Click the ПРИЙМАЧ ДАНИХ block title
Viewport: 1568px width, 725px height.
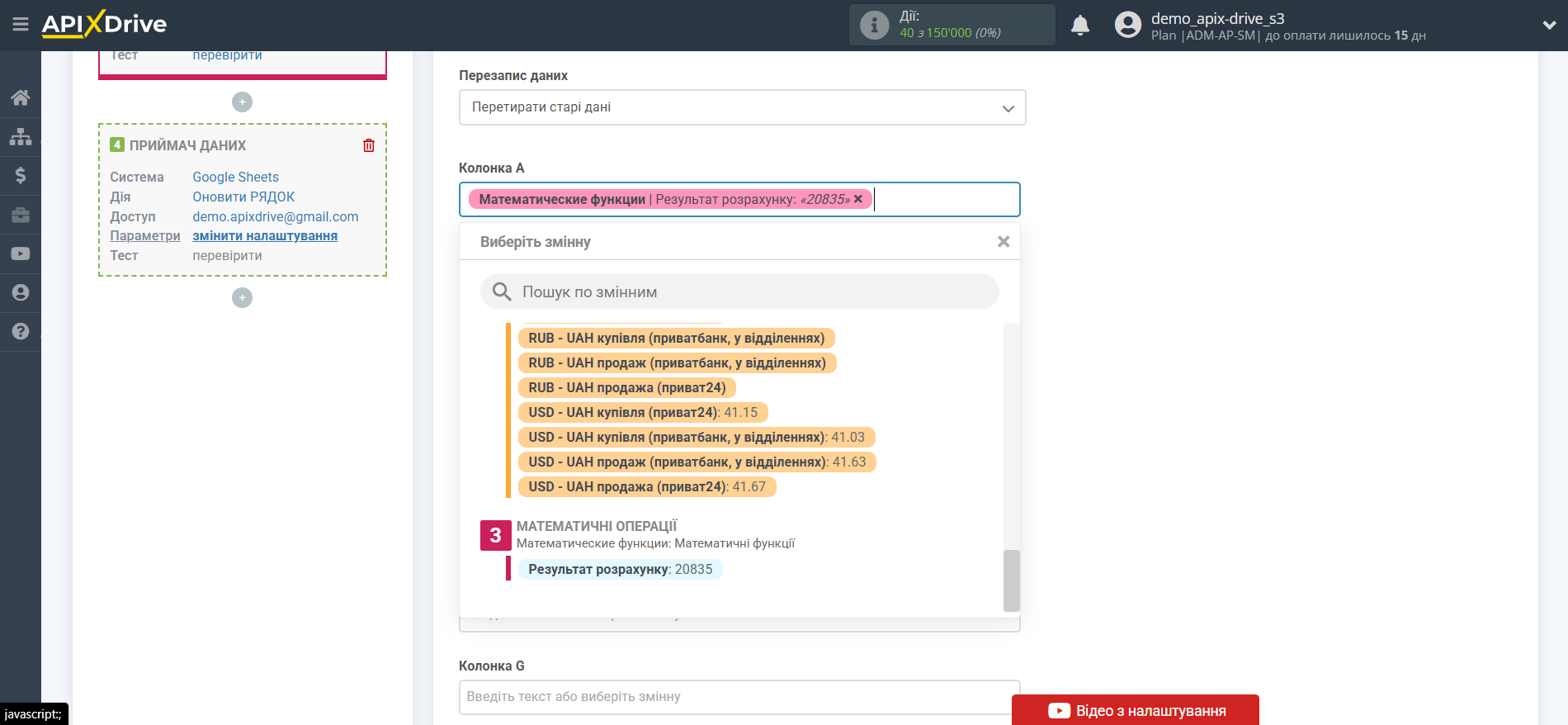pos(187,145)
